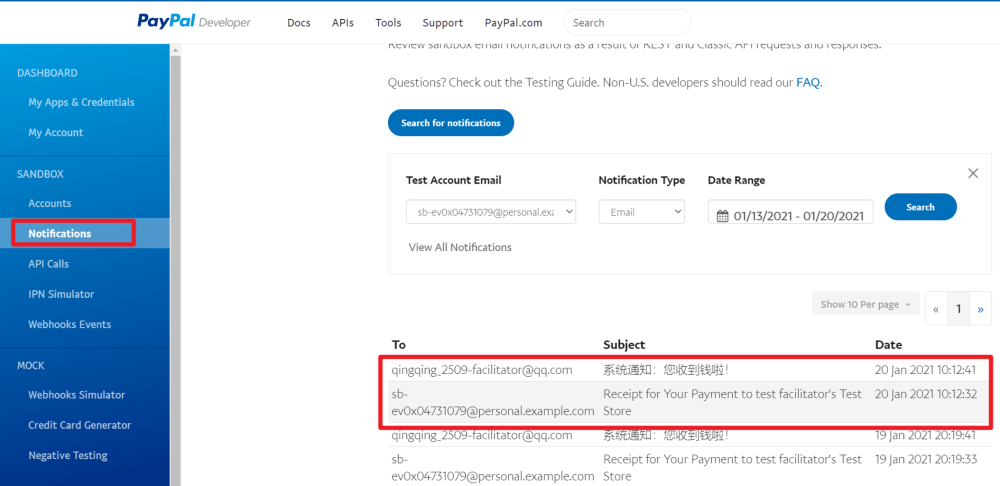The height and width of the screenshot is (486, 1000).
Task: Click the top Search input field
Action: 627,22
